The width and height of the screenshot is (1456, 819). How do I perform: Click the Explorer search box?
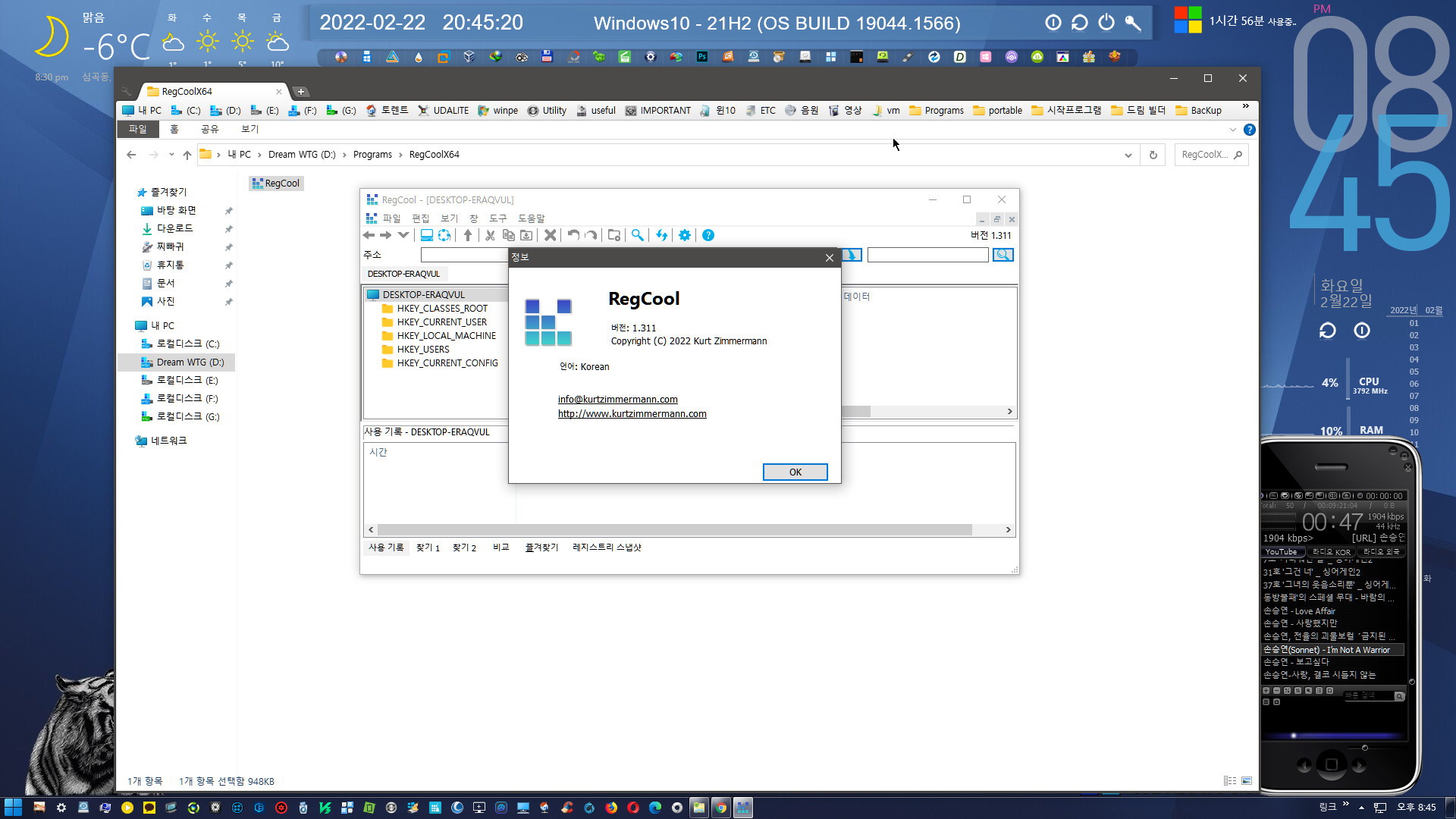[1212, 155]
